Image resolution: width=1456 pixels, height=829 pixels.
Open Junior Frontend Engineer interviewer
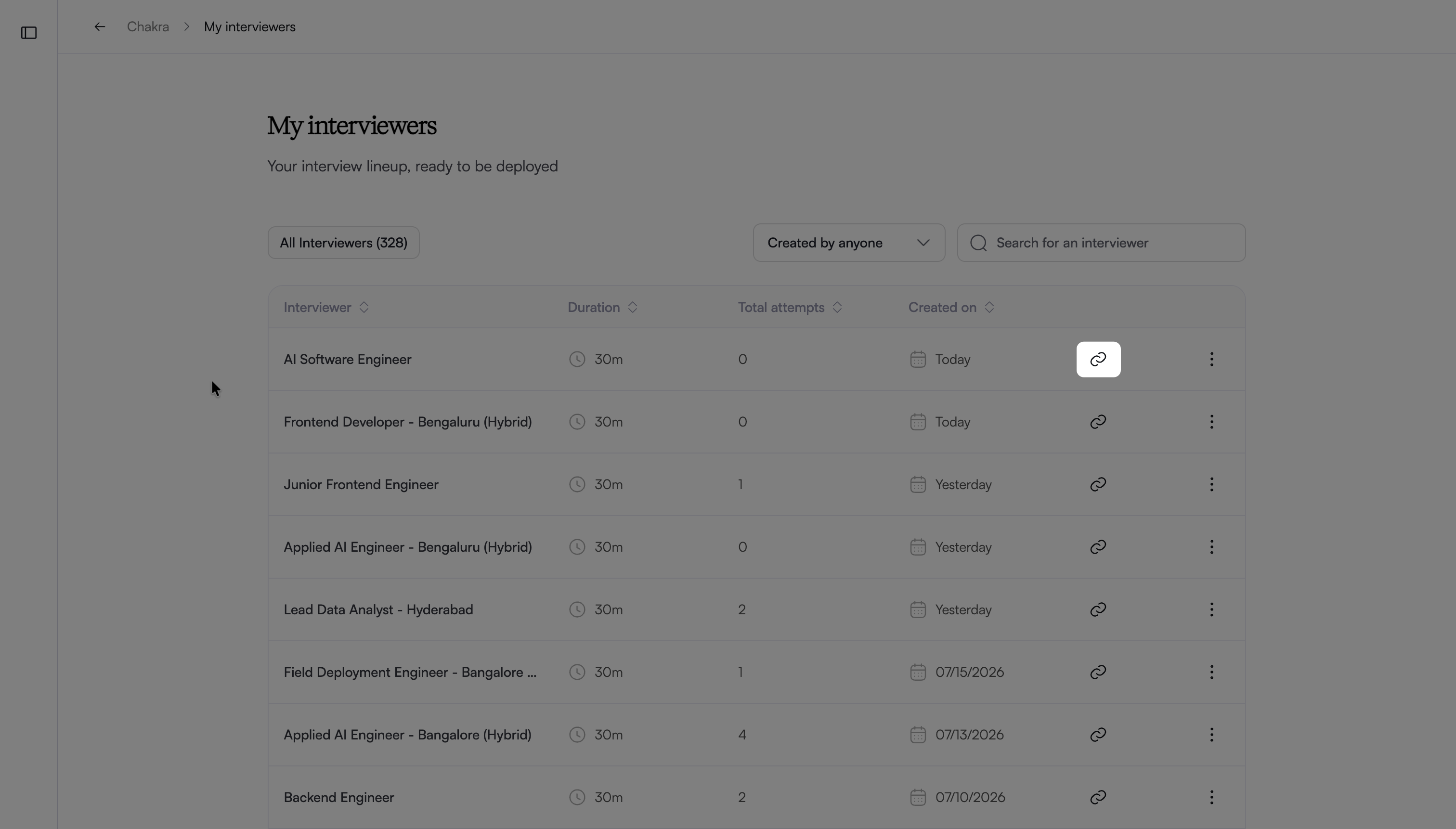(361, 484)
